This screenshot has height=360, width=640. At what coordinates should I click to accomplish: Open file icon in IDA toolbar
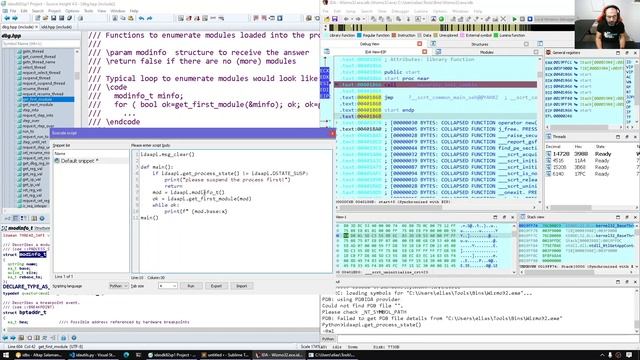(327, 19)
